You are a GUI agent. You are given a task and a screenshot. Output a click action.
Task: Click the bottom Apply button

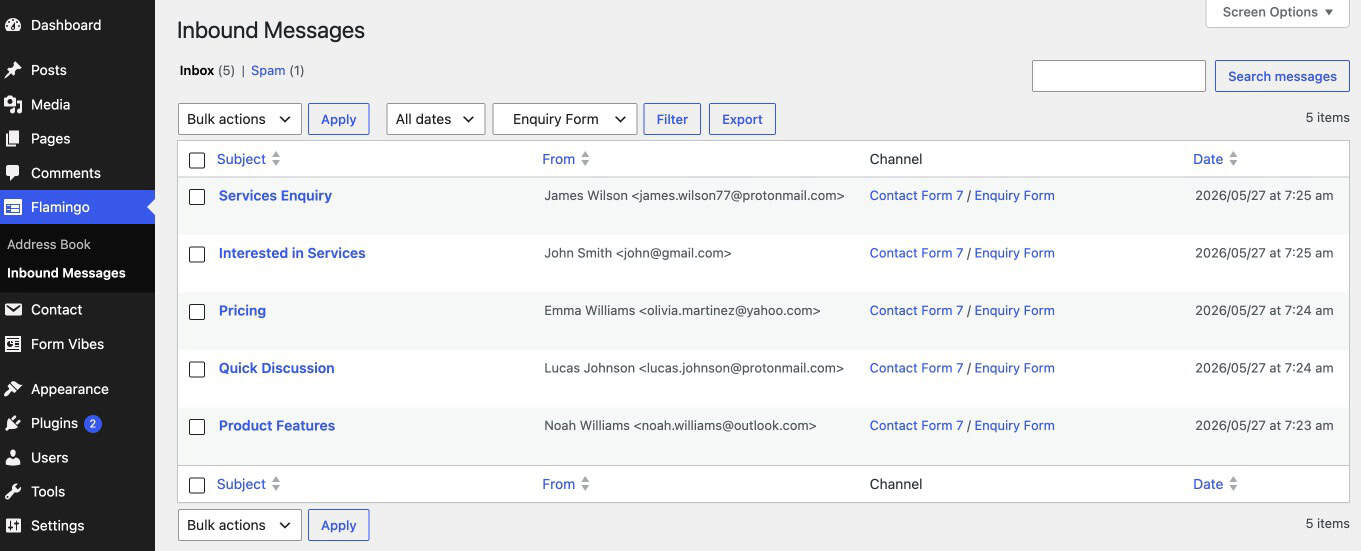point(339,525)
